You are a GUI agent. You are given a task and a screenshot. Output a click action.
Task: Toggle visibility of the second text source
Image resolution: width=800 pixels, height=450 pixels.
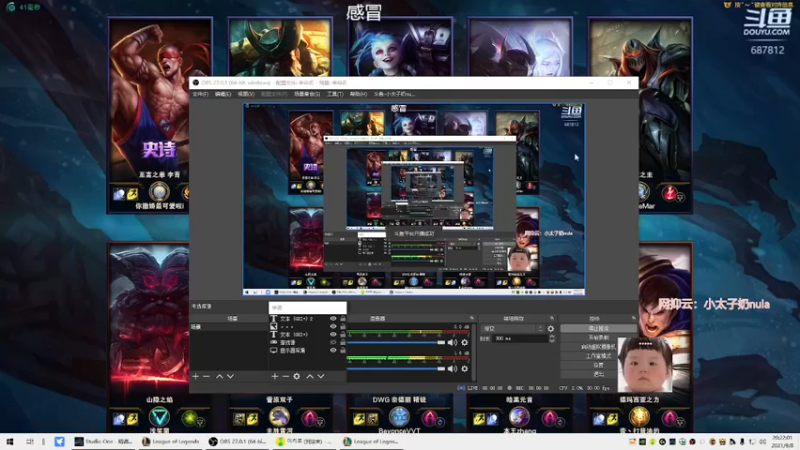333,335
